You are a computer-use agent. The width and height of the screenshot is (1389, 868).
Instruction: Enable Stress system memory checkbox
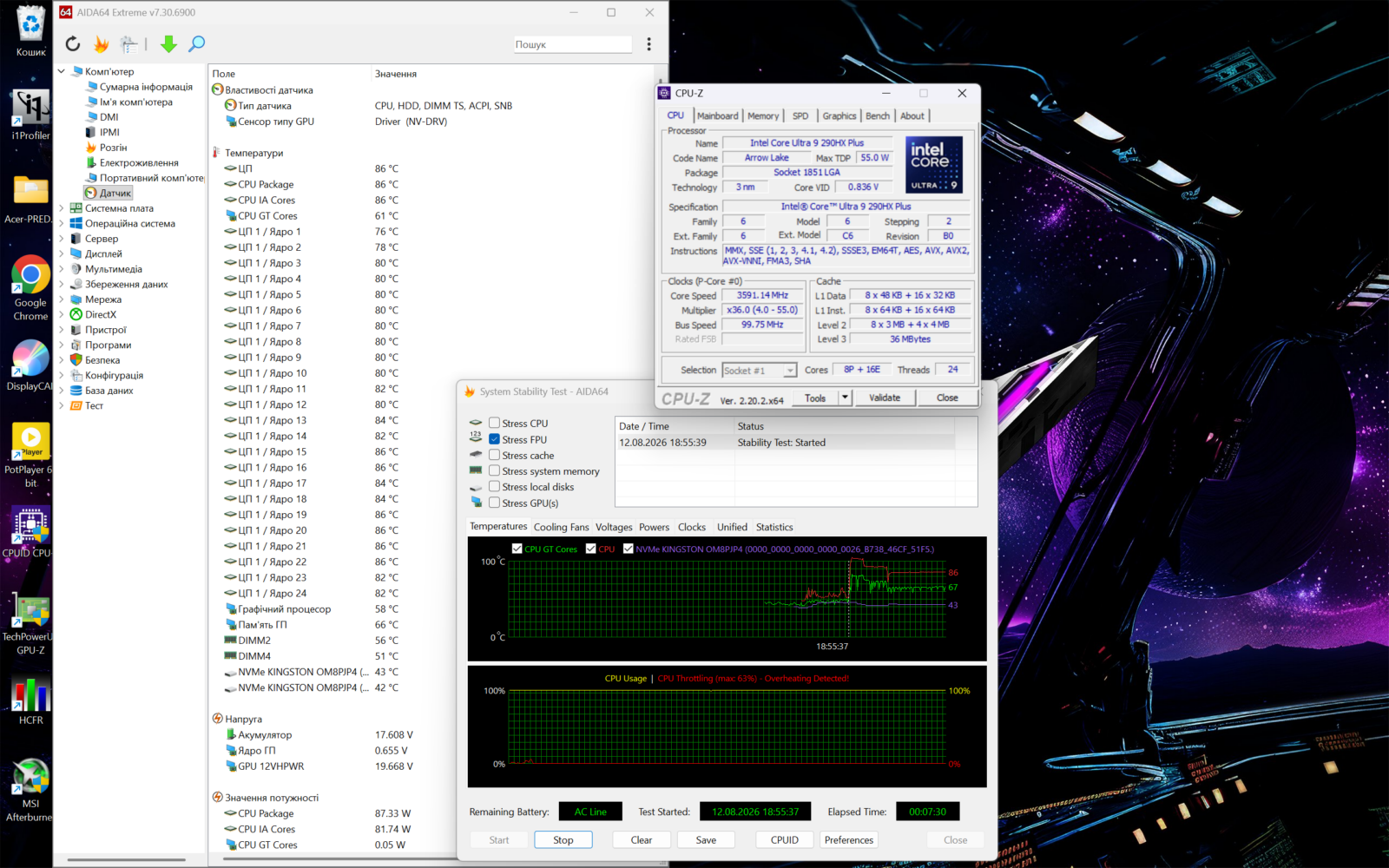coord(494,470)
